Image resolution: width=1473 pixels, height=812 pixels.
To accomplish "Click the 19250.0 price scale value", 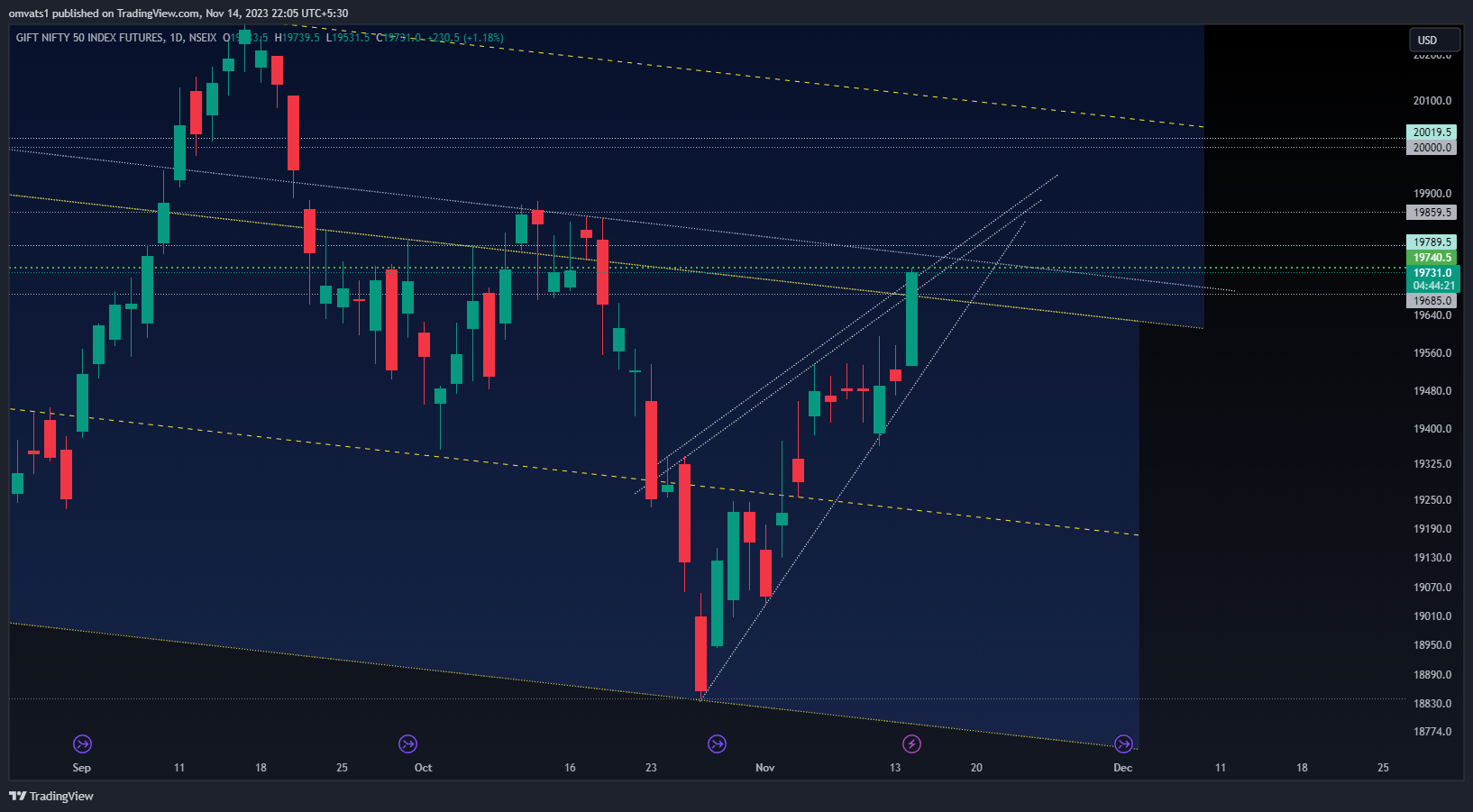I will [x=1432, y=500].
